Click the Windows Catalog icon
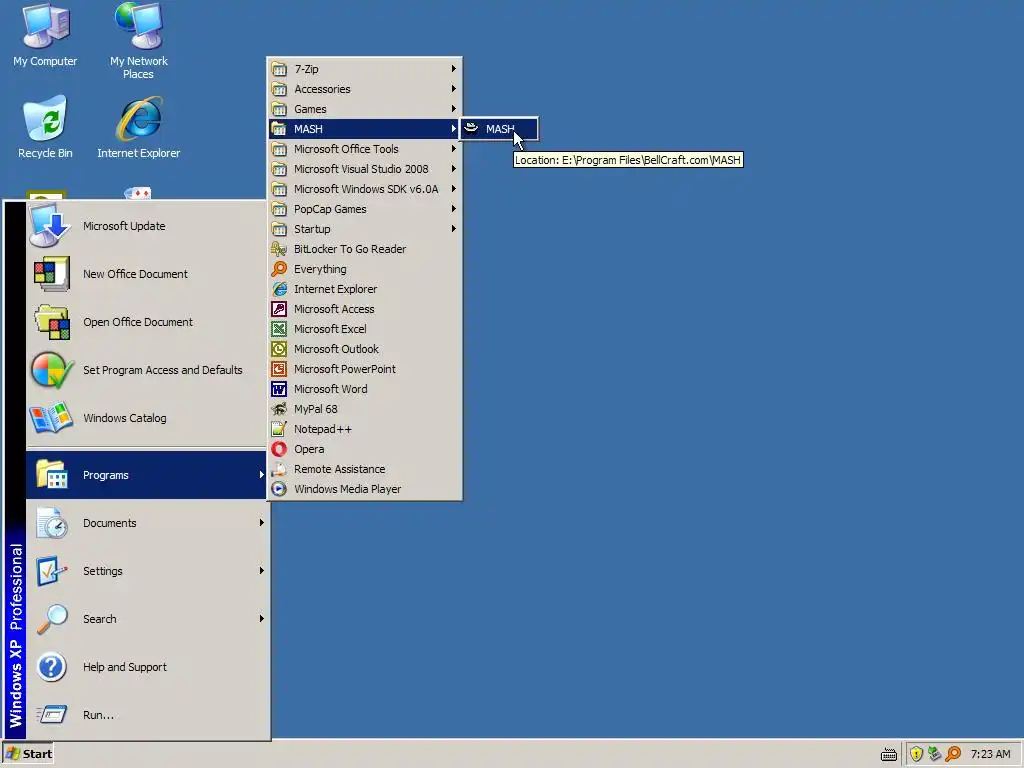Screen dimensions: 1024x768 pyautogui.click(x=51, y=418)
